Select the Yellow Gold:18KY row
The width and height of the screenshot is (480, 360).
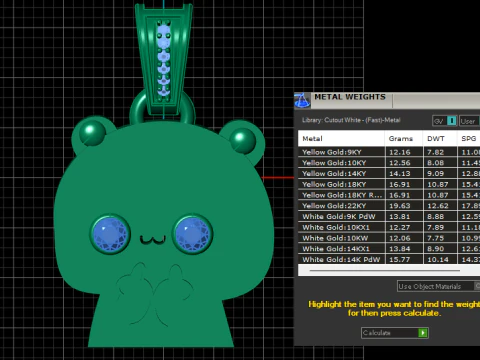[389, 184]
